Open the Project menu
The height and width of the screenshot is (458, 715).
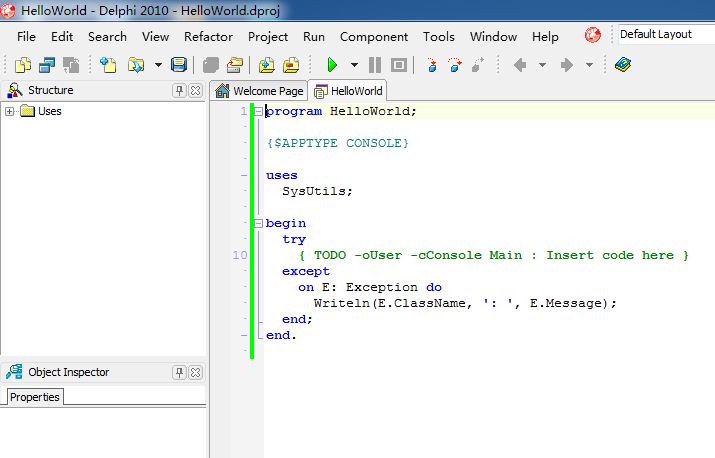click(268, 36)
